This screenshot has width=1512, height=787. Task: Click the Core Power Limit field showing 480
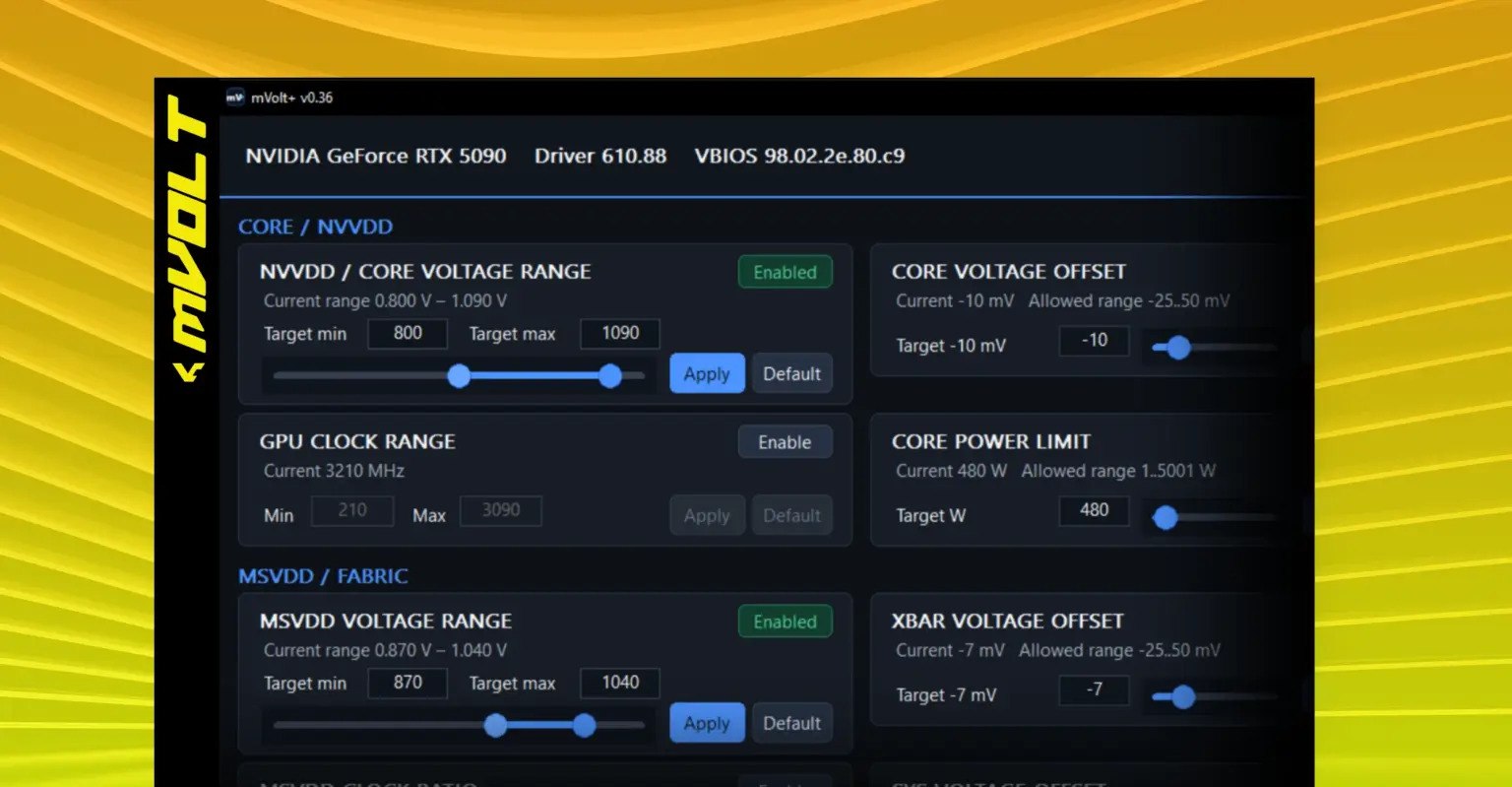click(1095, 510)
